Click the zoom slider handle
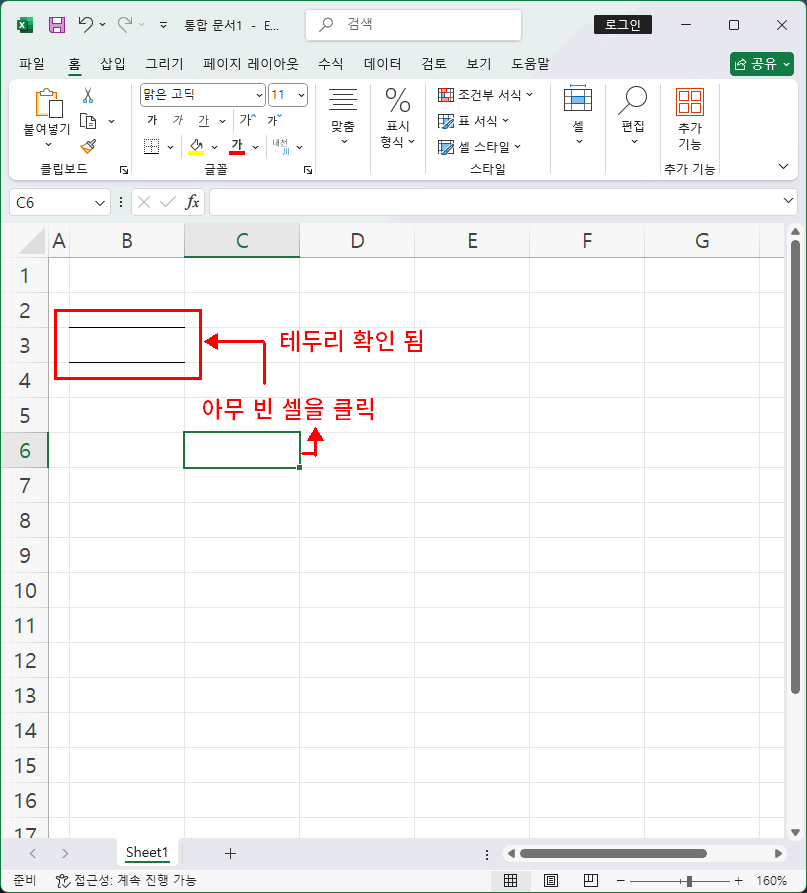The height and width of the screenshot is (893, 807). [689, 881]
